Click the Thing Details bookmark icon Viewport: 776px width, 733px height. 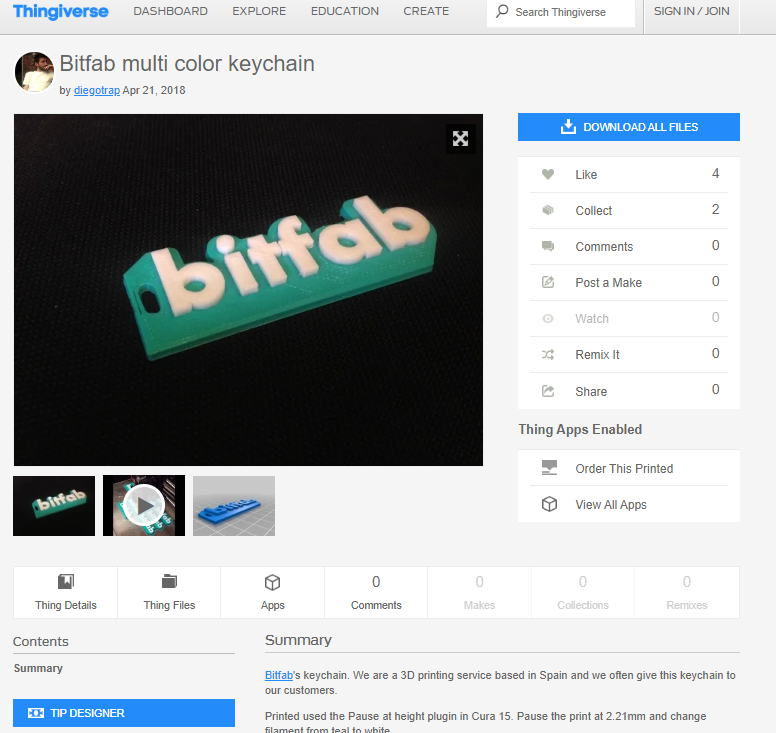coord(66,582)
